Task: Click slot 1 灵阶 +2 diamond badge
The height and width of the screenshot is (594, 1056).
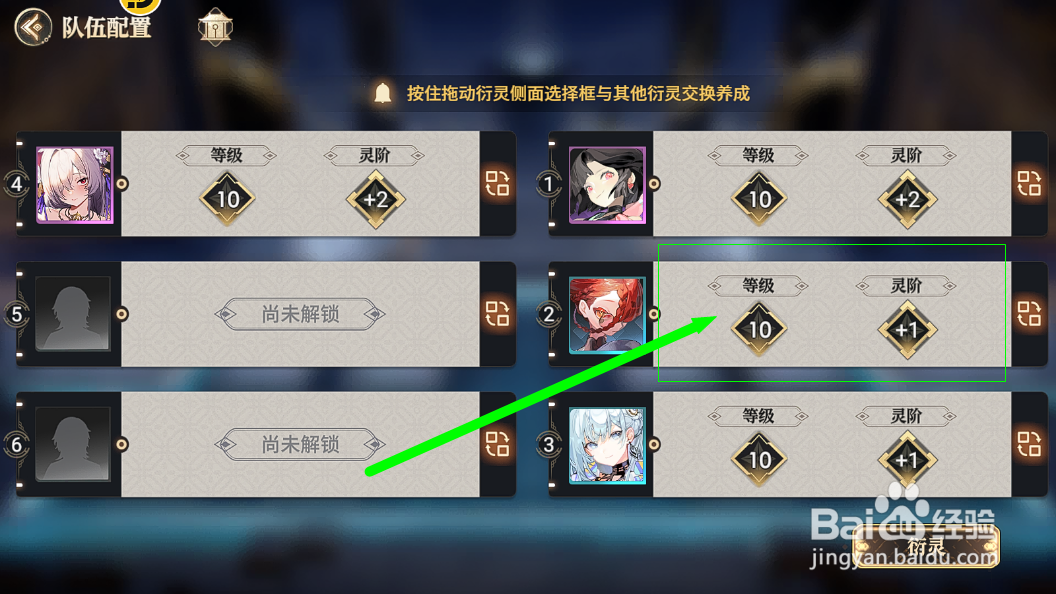Action: coord(908,199)
